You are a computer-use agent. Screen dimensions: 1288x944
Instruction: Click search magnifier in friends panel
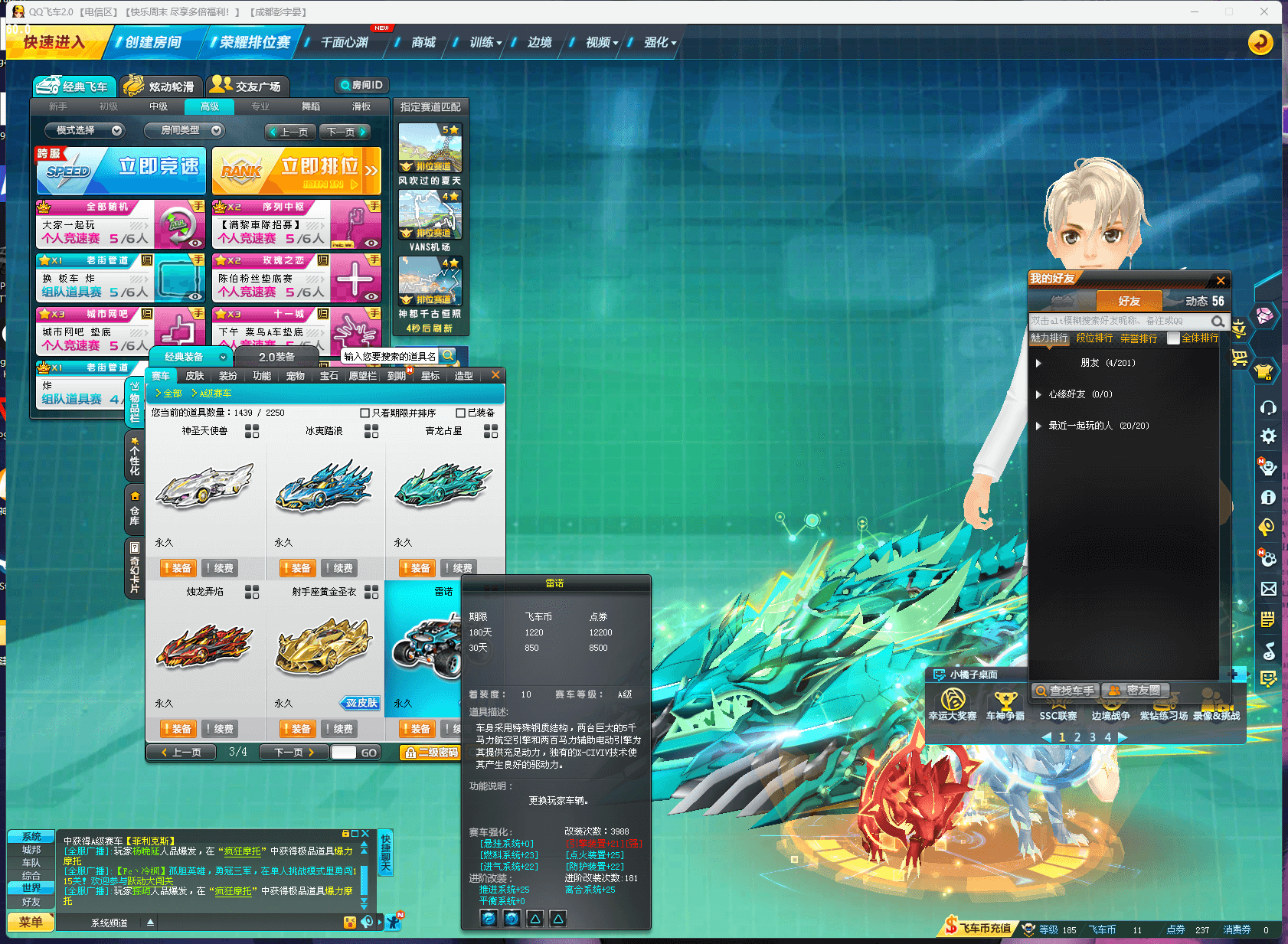tap(1218, 322)
